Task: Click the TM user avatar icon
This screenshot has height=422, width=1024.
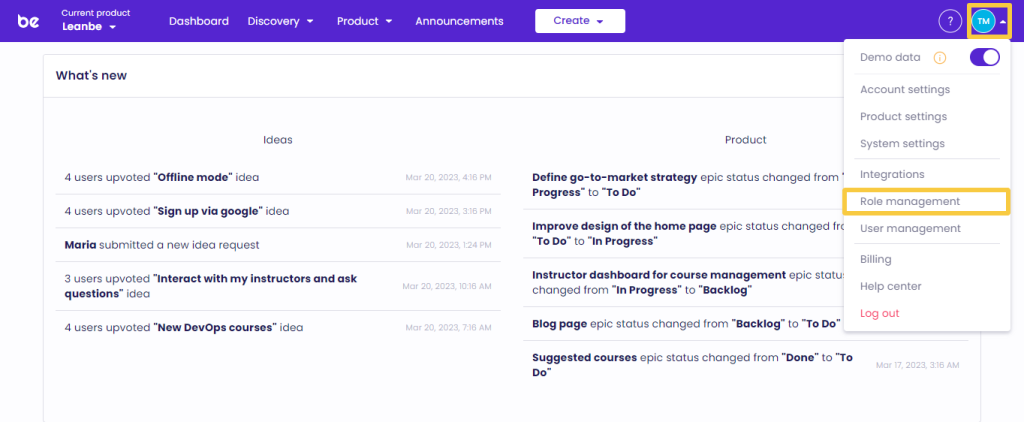Action: pyautogui.click(x=983, y=21)
